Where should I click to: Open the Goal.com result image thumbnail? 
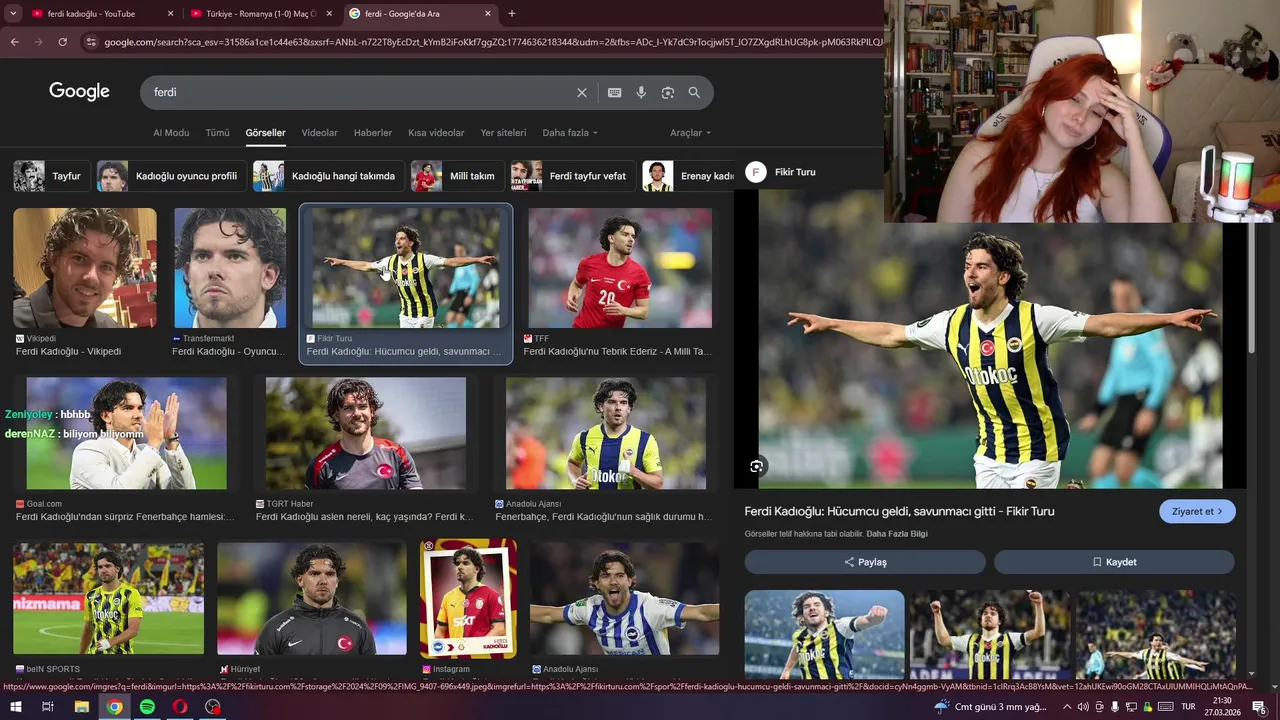tap(126, 433)
